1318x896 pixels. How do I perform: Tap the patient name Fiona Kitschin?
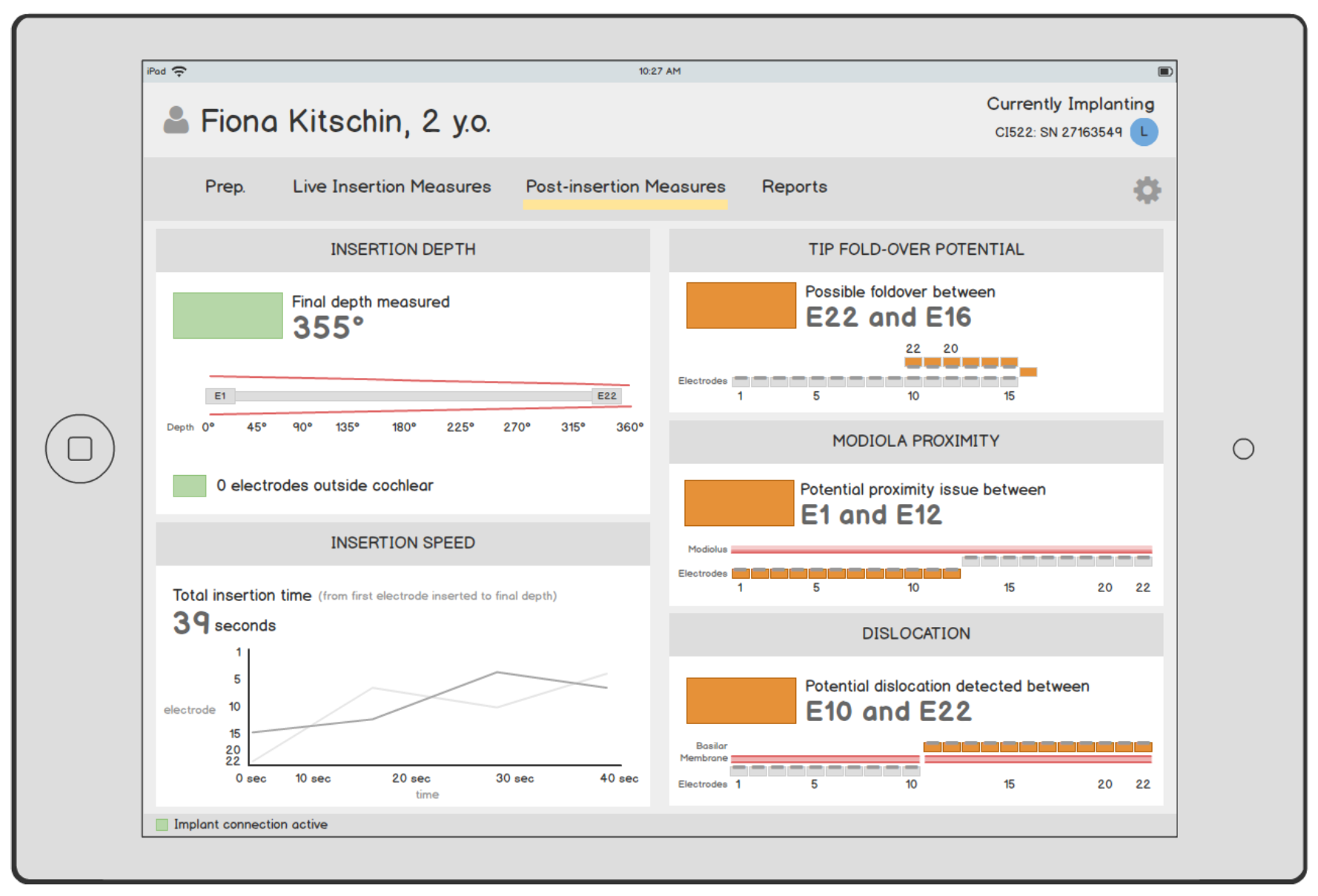click(x=305, y=121)
